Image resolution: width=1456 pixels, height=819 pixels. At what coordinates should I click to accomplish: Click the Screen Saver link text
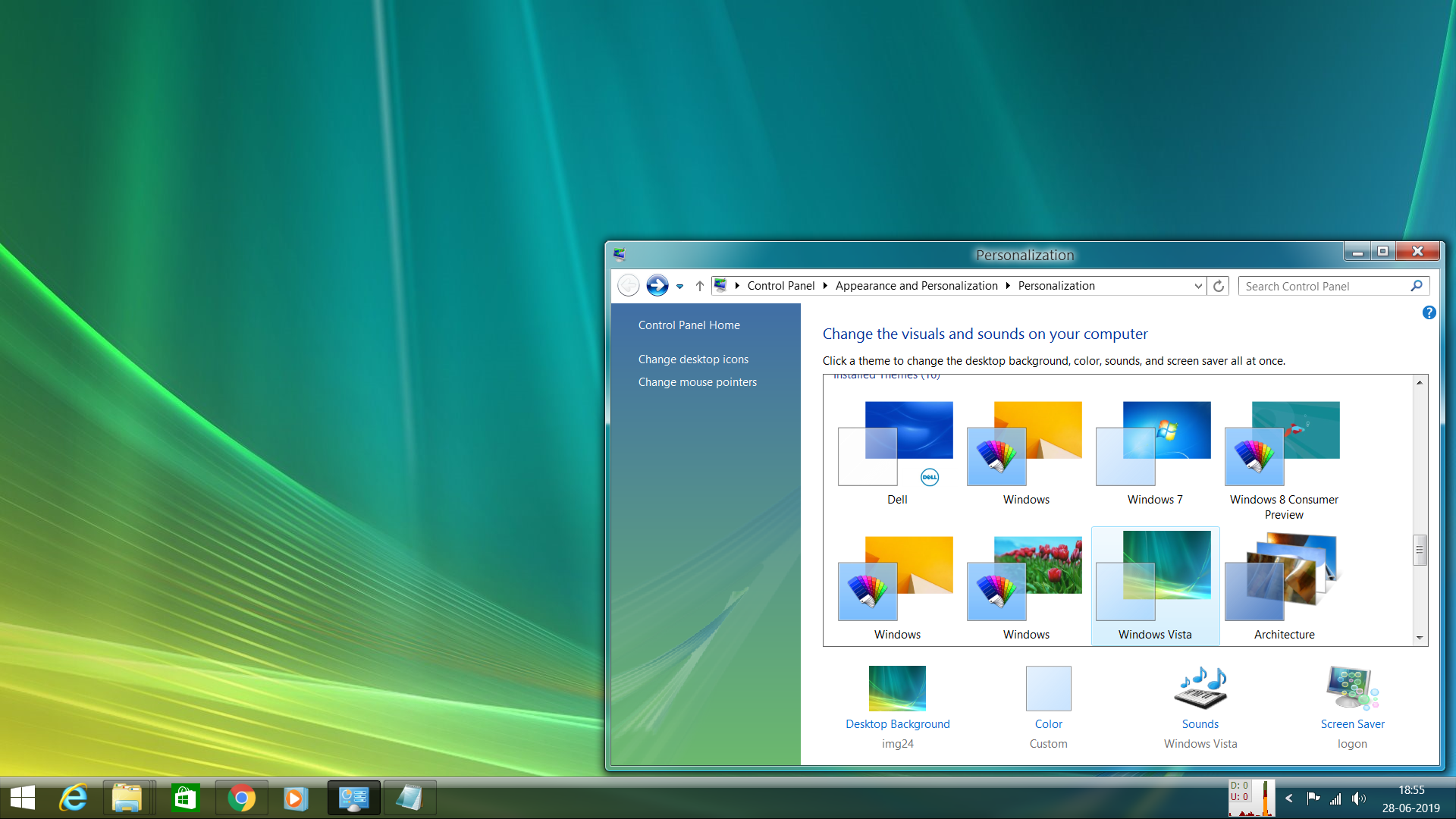point(1353,724)
